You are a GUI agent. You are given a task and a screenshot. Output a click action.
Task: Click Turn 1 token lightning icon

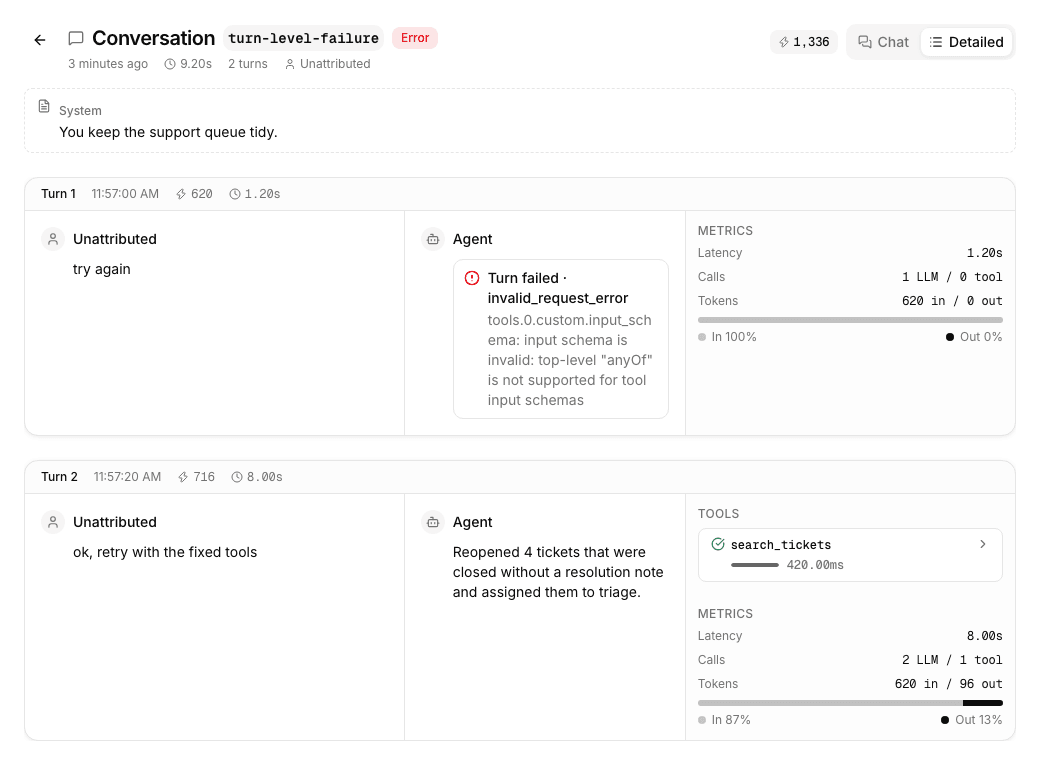(181, 194)
